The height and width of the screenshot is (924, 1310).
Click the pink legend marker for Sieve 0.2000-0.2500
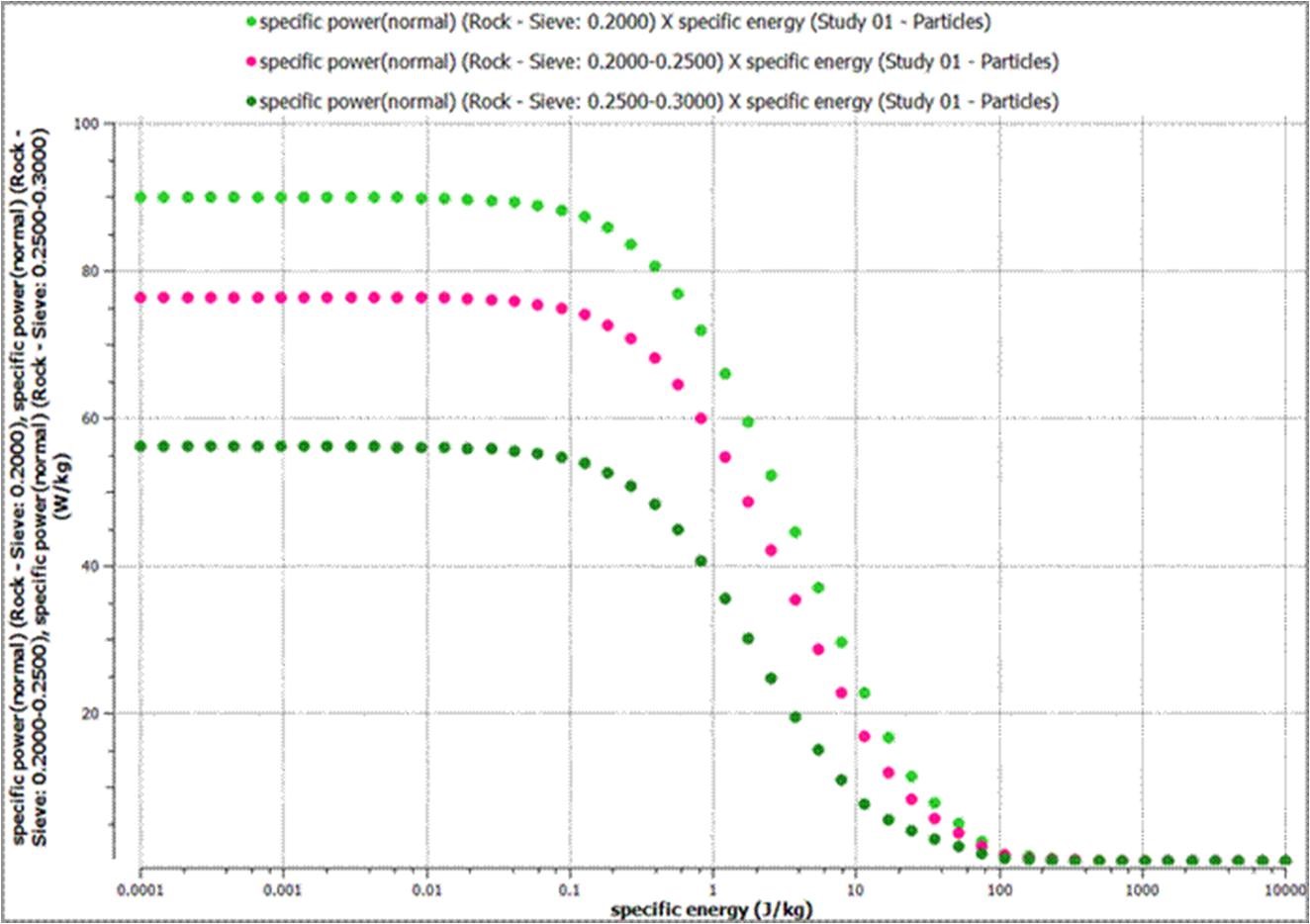[x=250, y=61]
